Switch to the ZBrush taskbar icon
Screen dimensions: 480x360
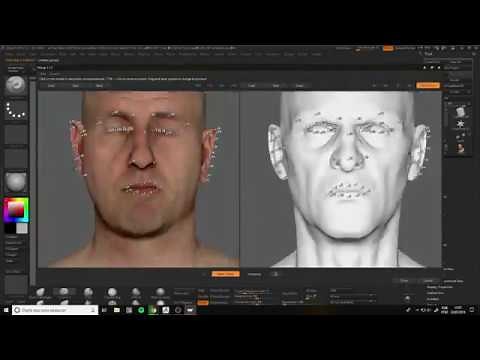point(190,310)
